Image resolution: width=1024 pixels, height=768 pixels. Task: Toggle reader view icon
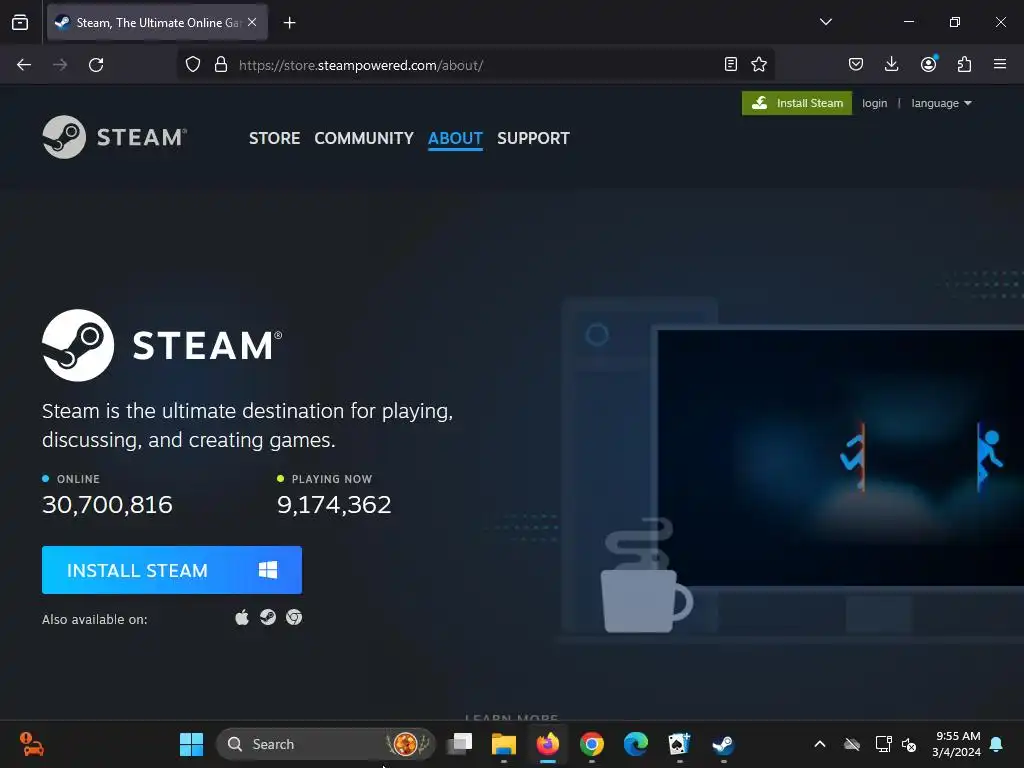(x=731, y=64)
